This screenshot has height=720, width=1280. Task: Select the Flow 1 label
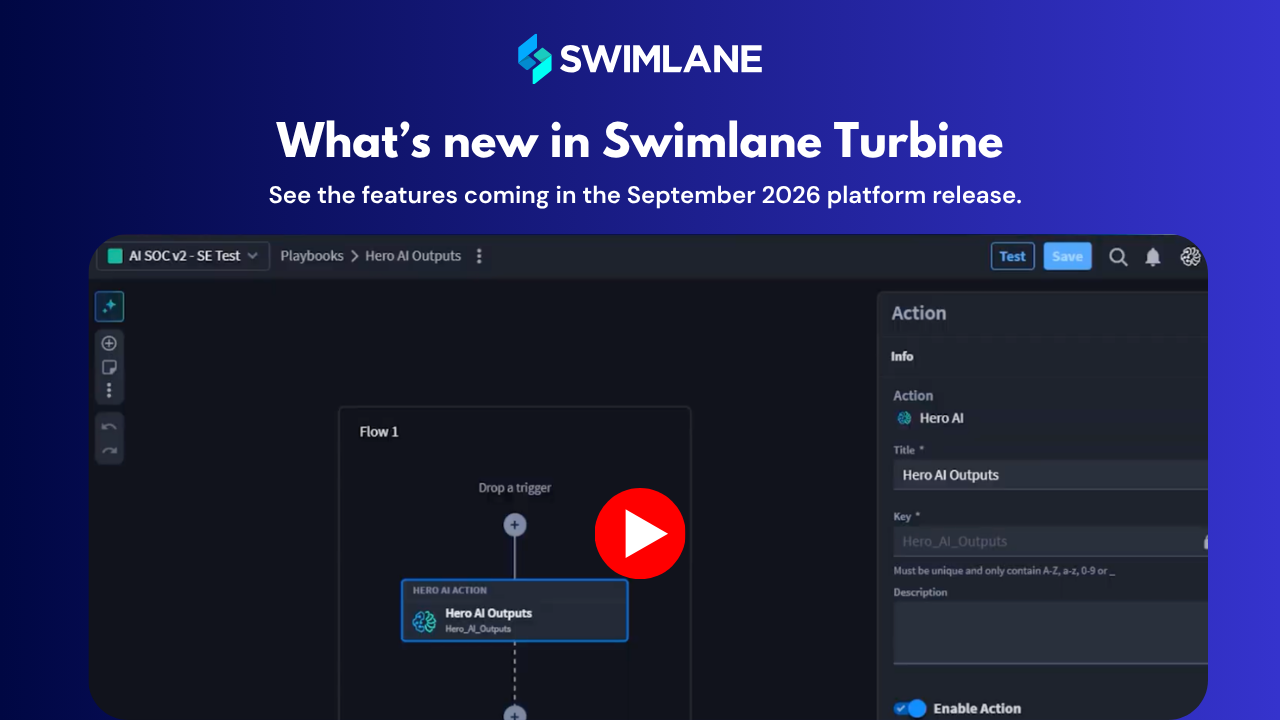tap(379, 432)
